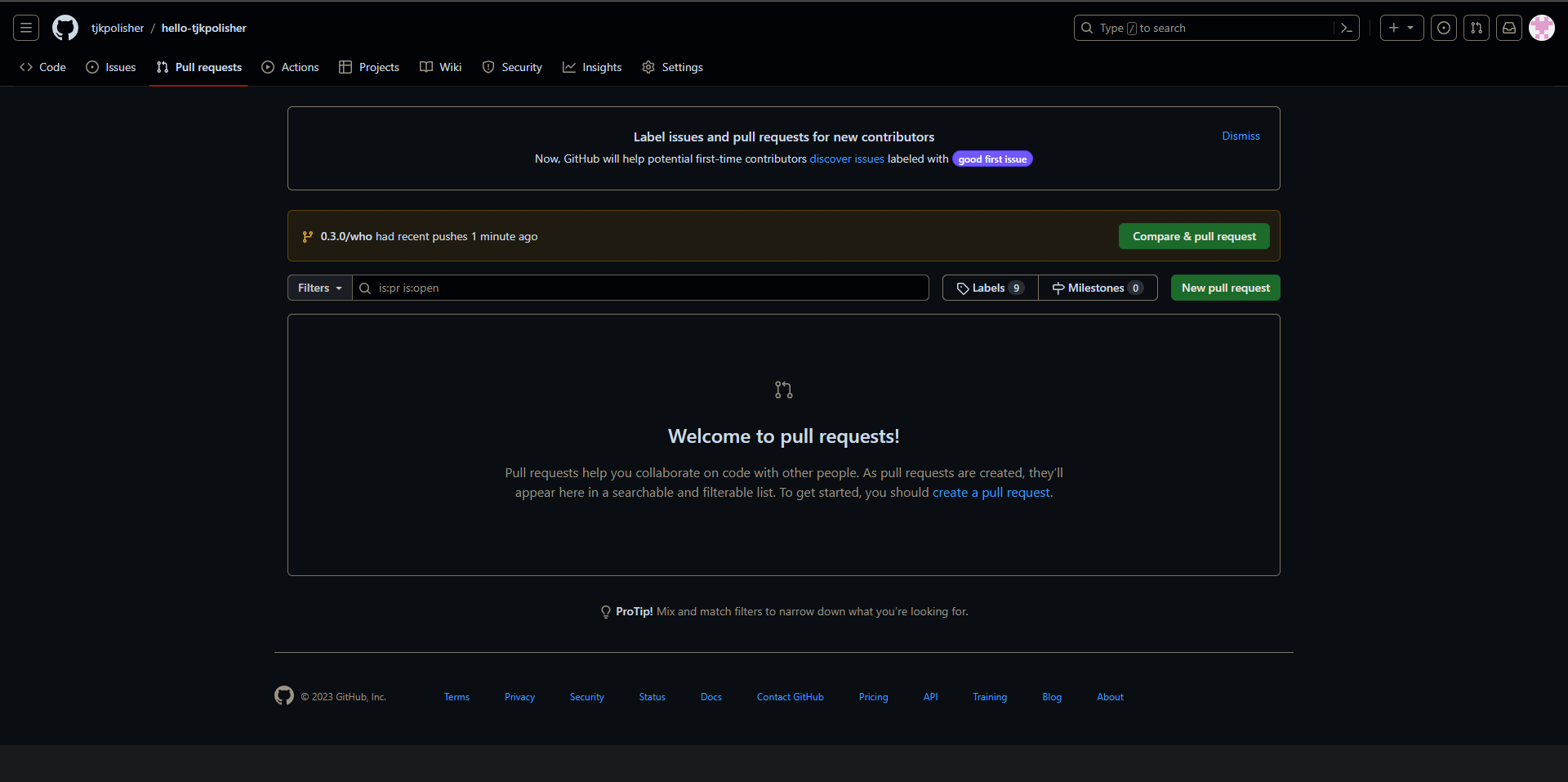Open your profile avatar menu
This screenshot has width=1568, height=782.
(x=1543, y=27)
